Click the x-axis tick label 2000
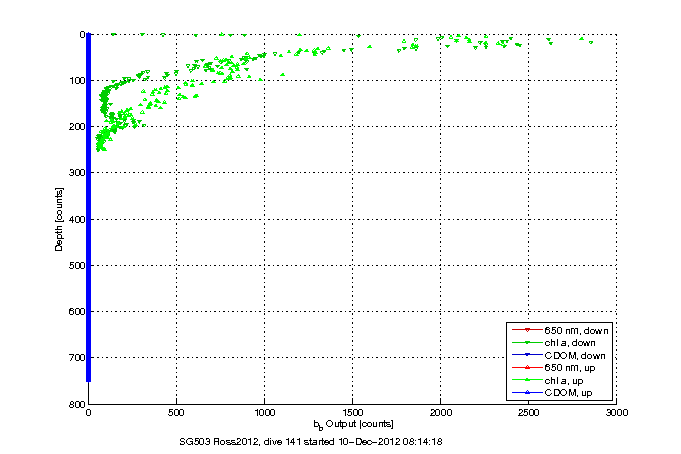Viewport: 681px width, 454px height. 440,413
